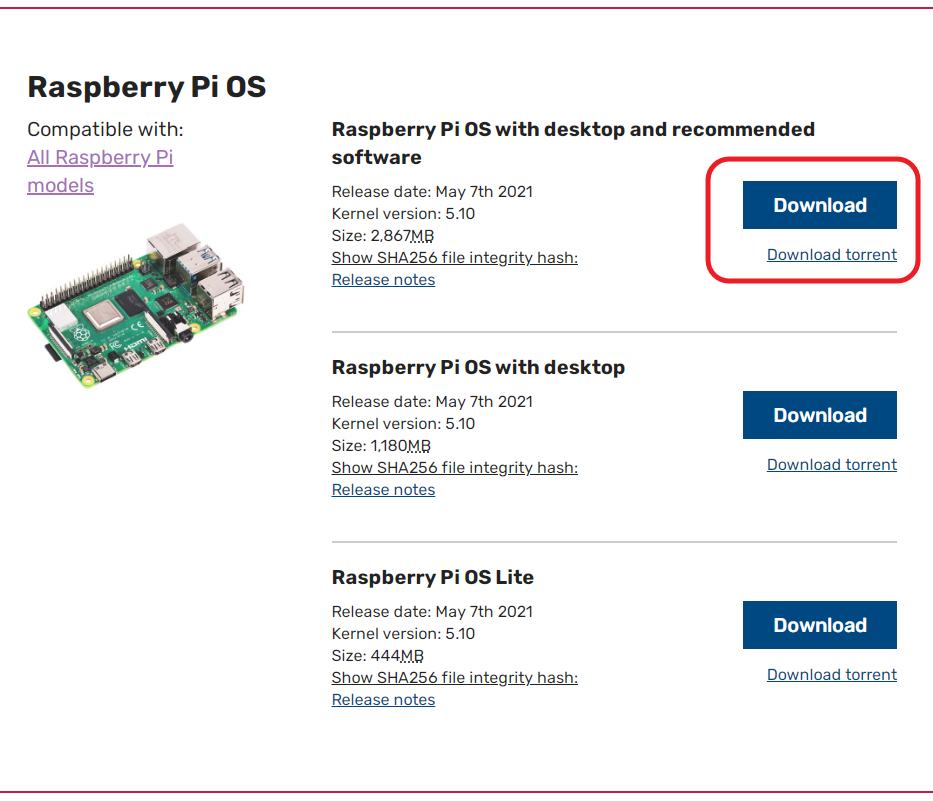Open Release notes for Raspberry Pi OS Lite
933x801 pixels.
[x=383, y=700]
